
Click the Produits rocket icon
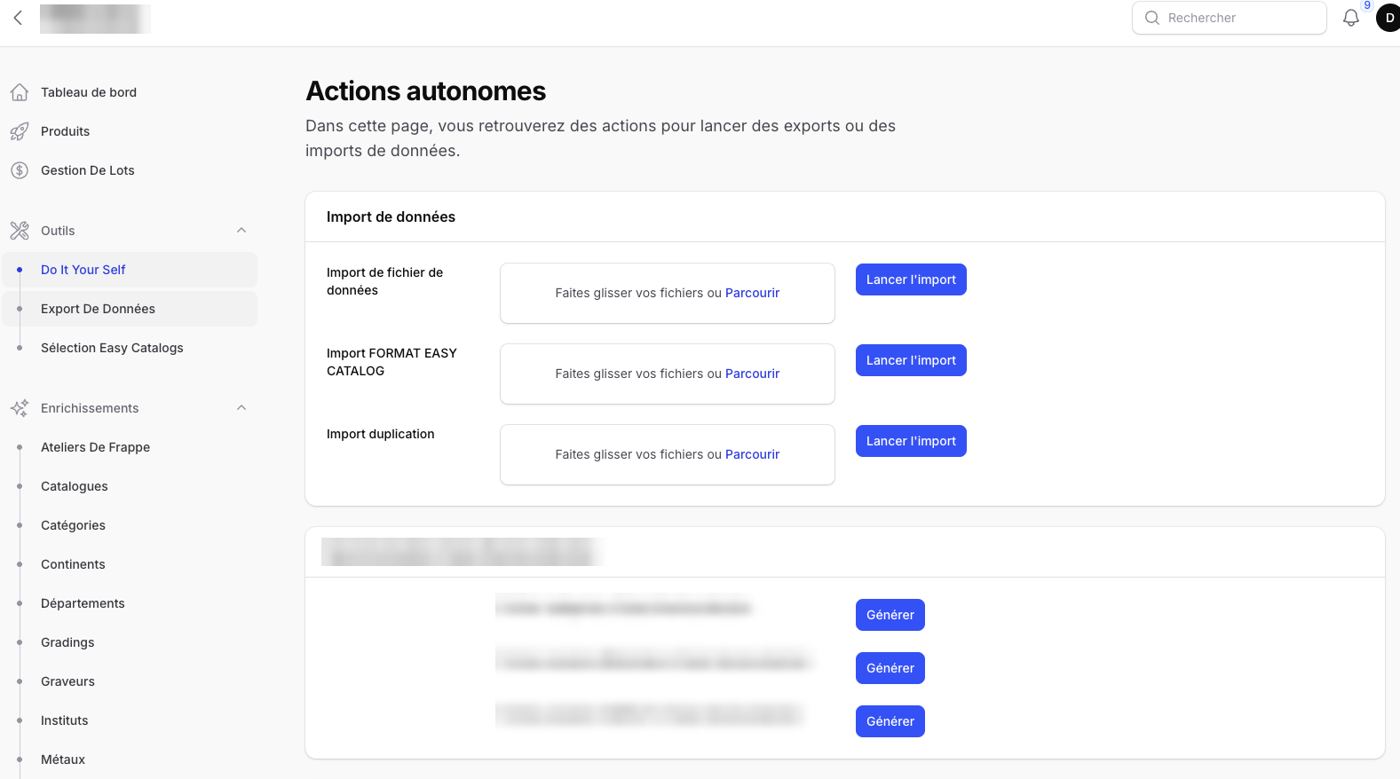tap(19, 131)
